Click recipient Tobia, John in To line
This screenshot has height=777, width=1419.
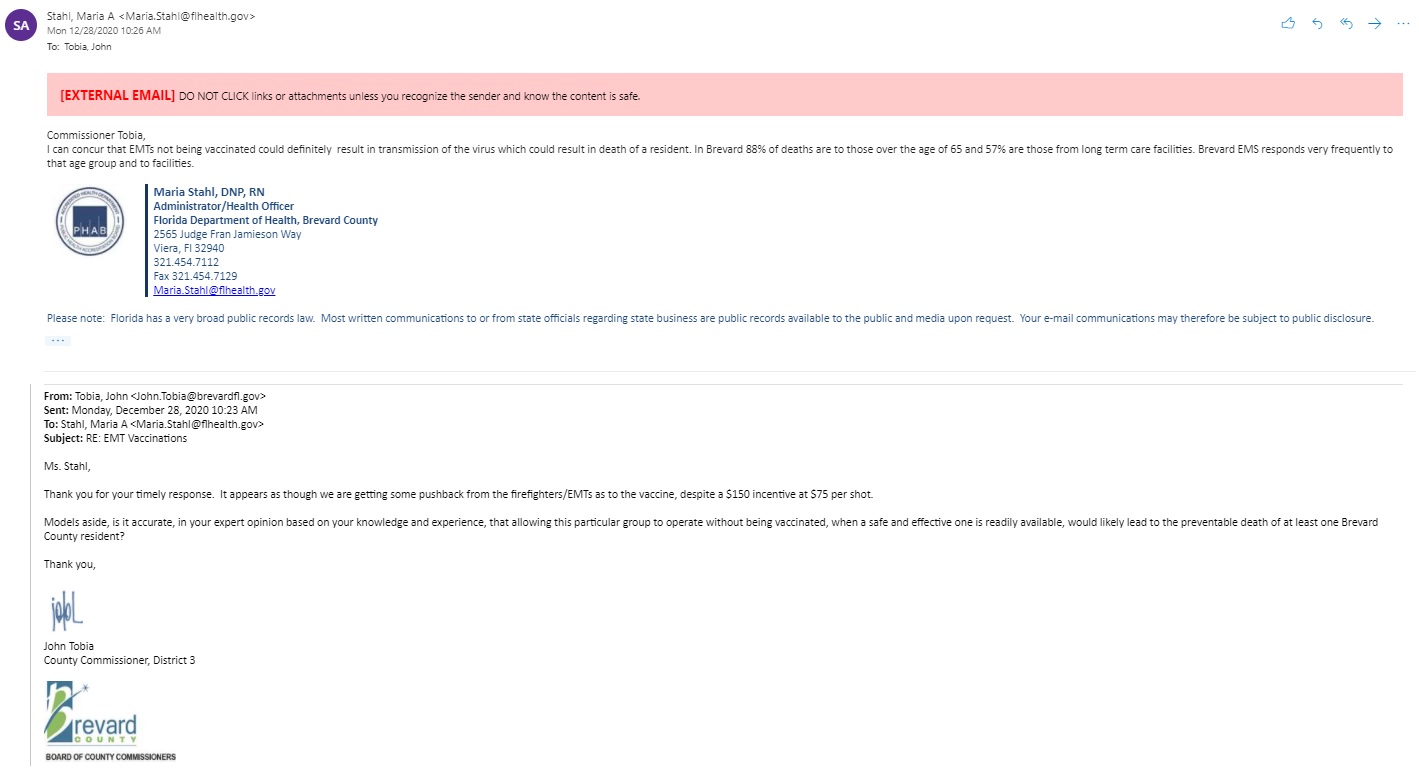pyautogui.click(x=88, y=47)
